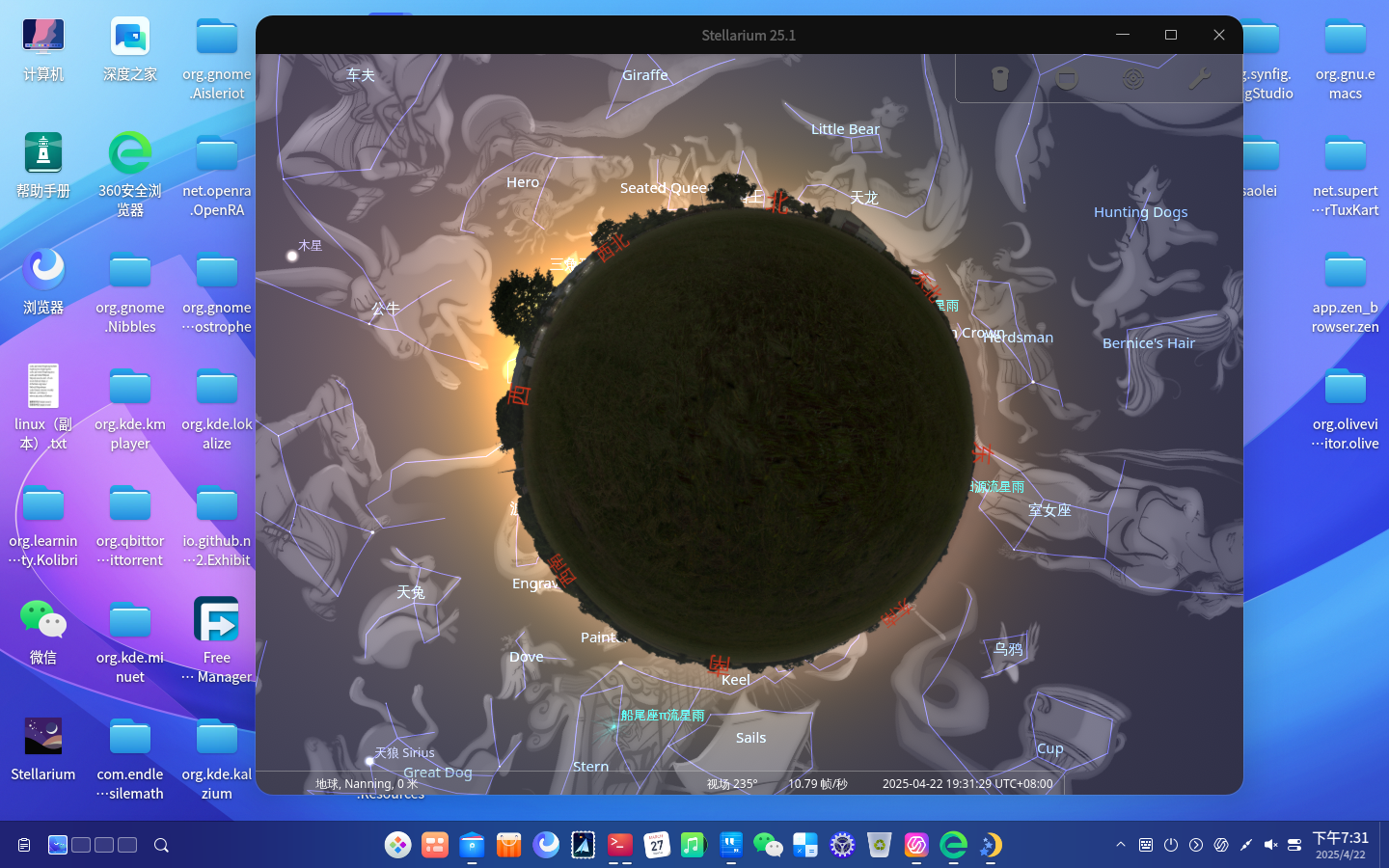Expand the system tray hidden icons arrow
The width and height of the screenshot is (1389, 868).
[1121, 845]
